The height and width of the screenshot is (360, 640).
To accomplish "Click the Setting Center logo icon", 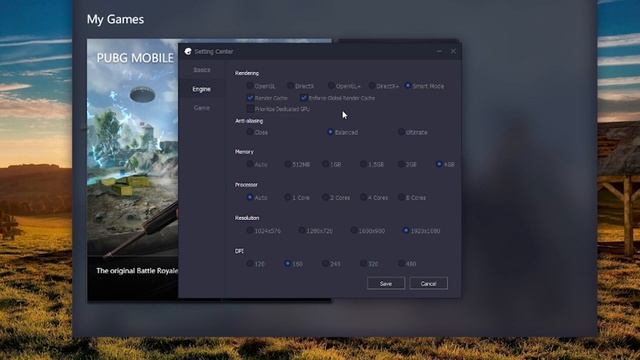I will [188, 51].
